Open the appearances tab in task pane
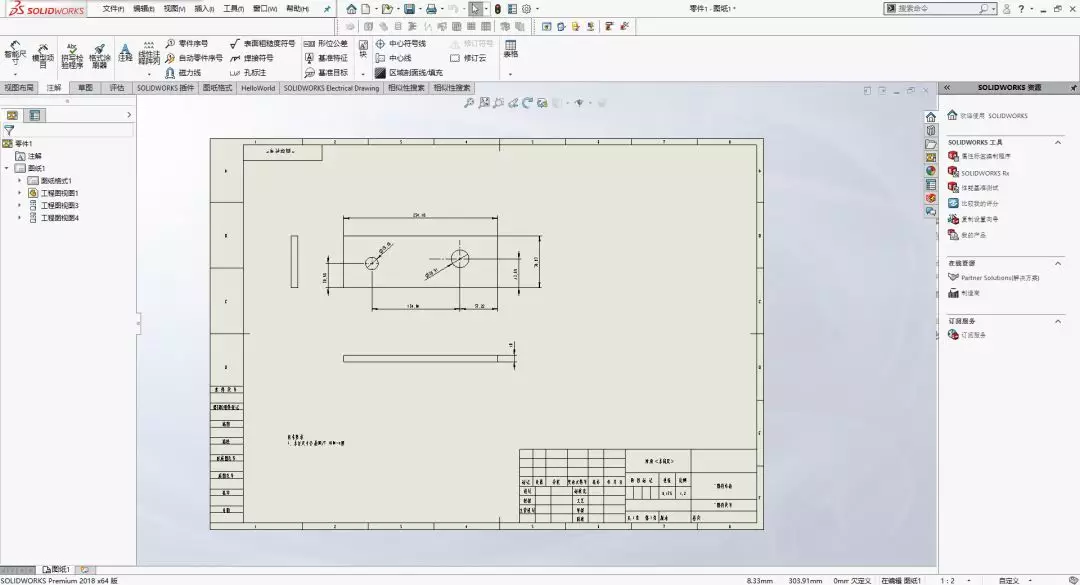Screen dimensions: 1080x585 click(x=931, y=171)
